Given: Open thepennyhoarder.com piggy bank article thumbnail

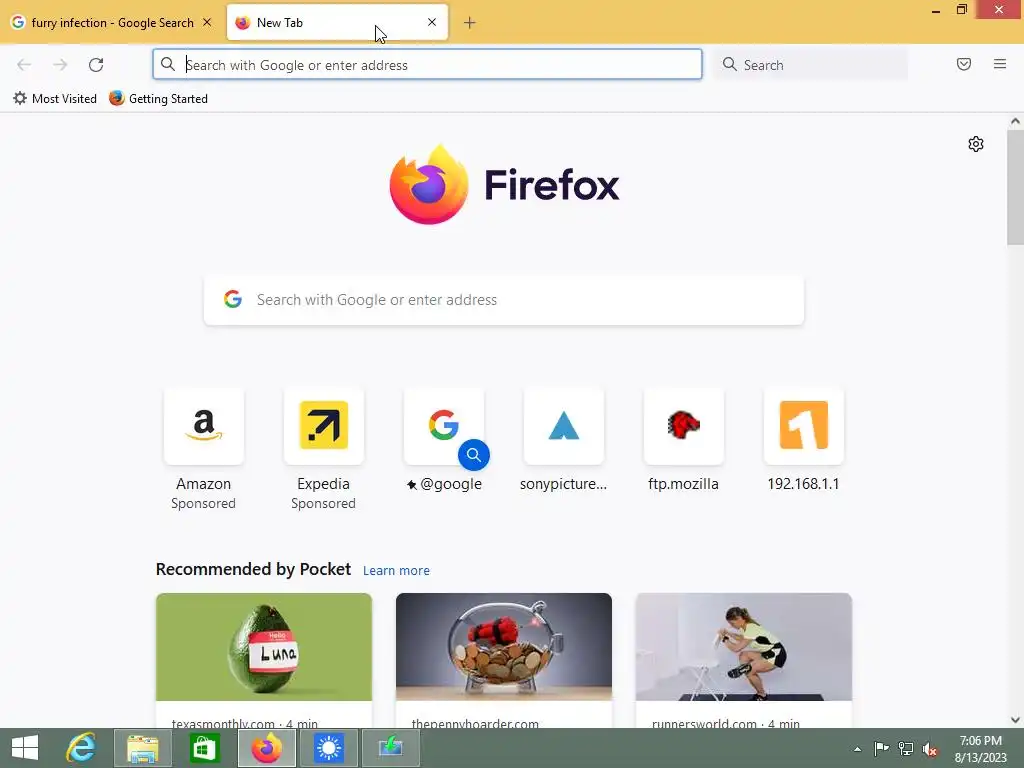Looking at the screenshot, I should click(x=504, y=647).
